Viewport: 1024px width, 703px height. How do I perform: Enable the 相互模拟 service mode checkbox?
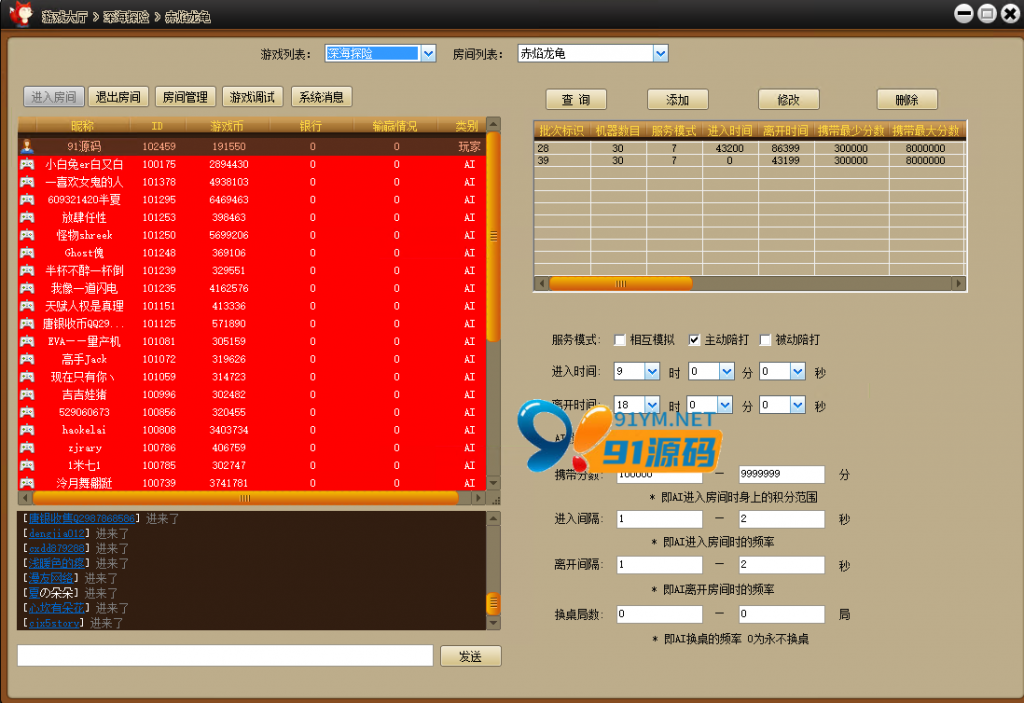620,340
